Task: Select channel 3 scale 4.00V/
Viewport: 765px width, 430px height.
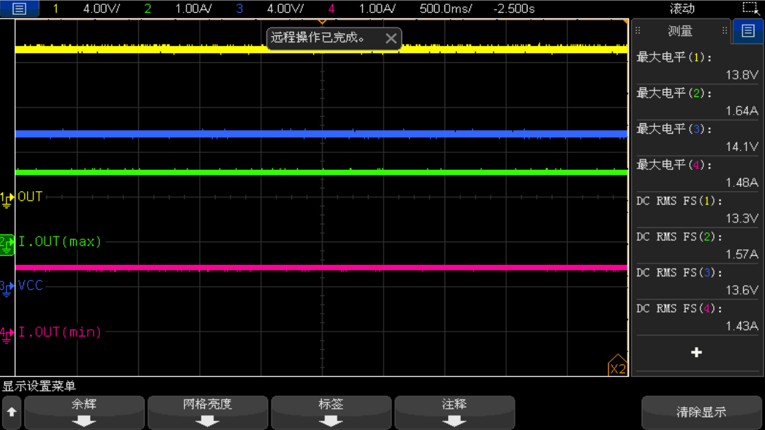Action: [285, 9]
